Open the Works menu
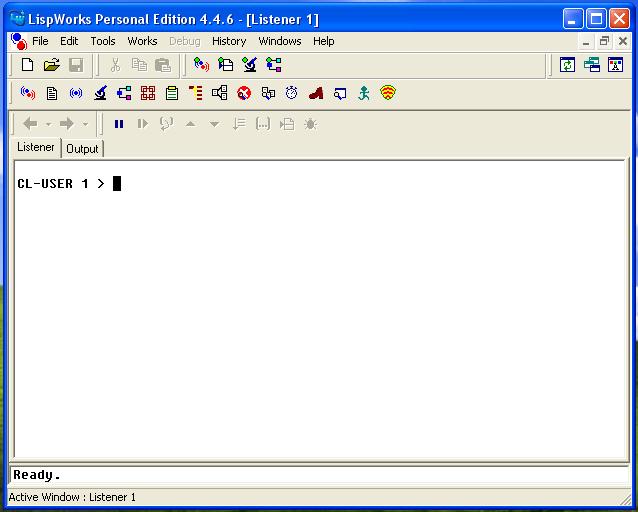This screenshot has width=638, height=512. pos(142,41)
